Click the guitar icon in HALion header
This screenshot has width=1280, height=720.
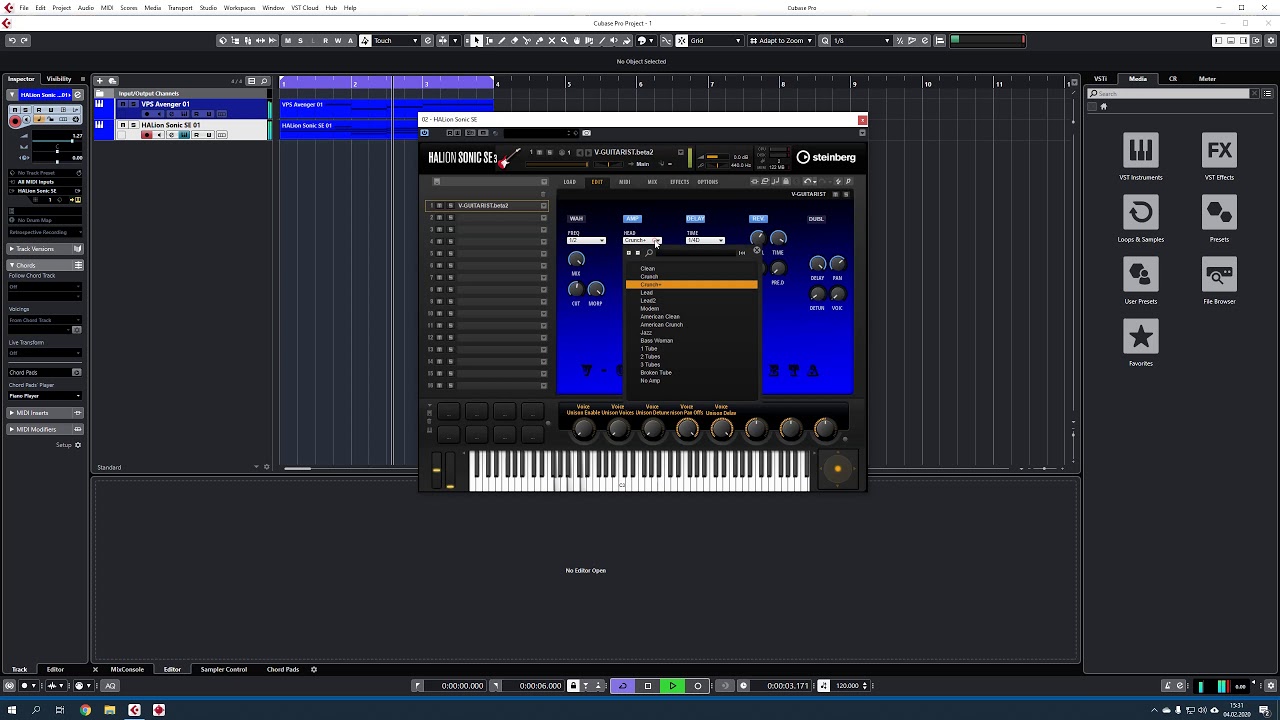click(509, 158)
